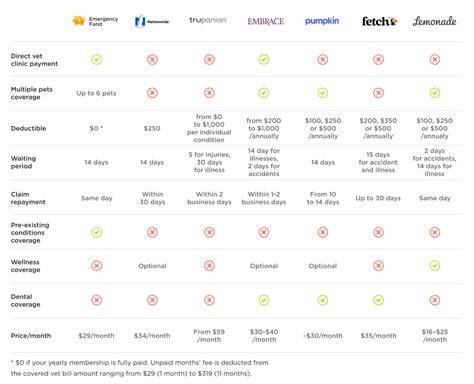Click the Fetch logo

tap(379, 21)
